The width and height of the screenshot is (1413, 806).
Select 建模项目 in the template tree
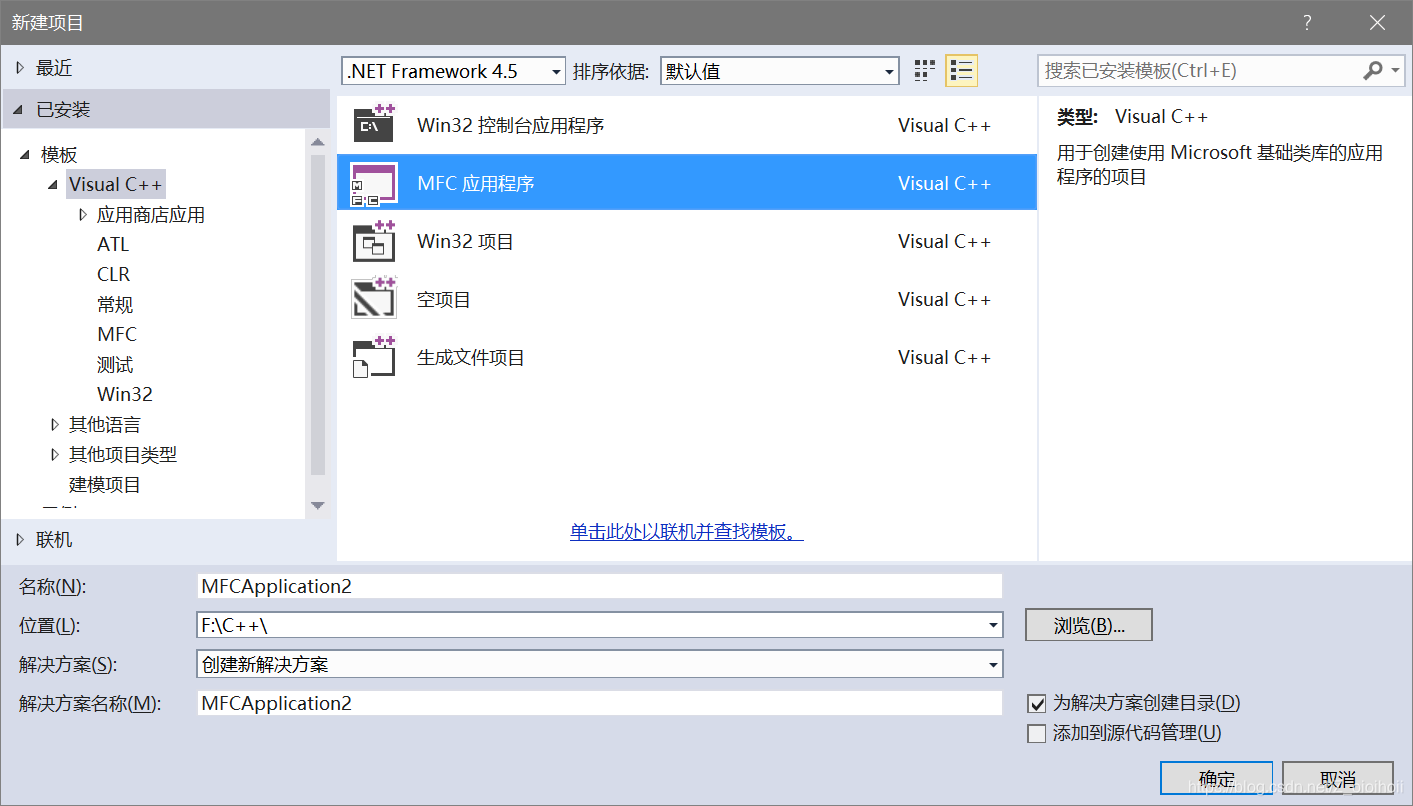pyautogui.click(x=105, y=484)
